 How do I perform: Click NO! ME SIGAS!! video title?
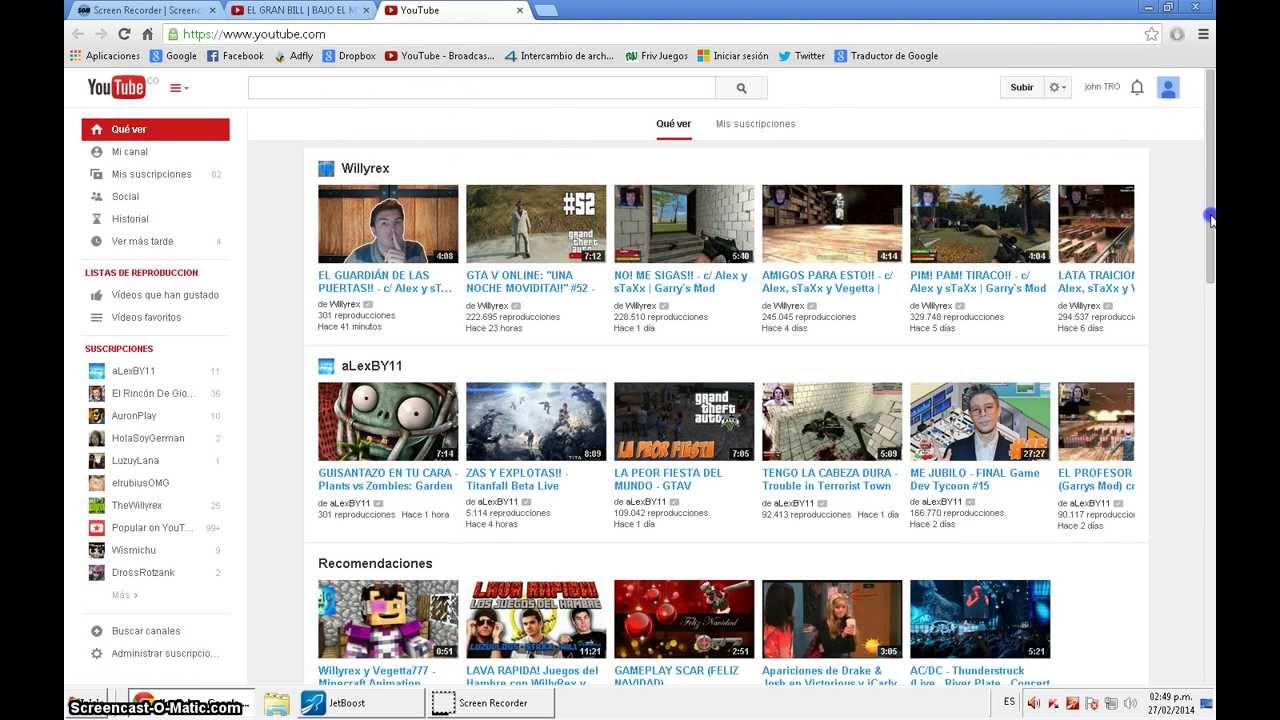(x=680, y=282)
